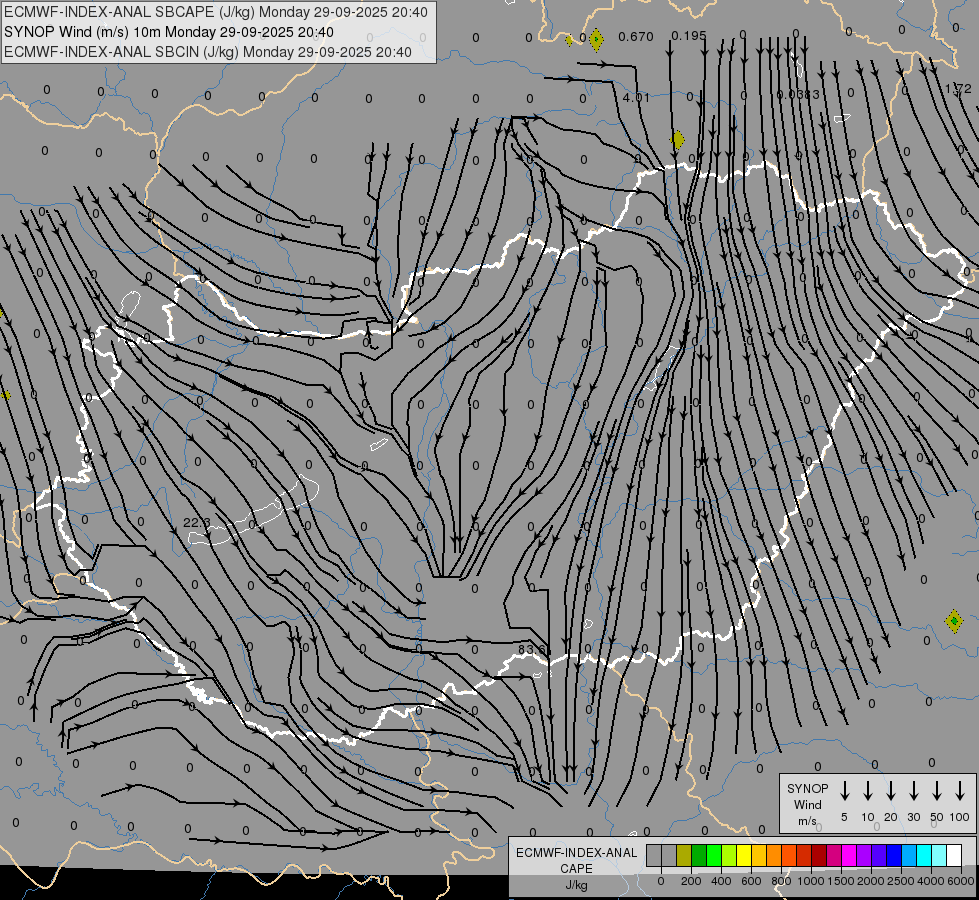This screenshot has height=900, width=979.
Task: Click the olive CAPE marker at far right edge
Action: pyautogui.click(x=954, y=621)
